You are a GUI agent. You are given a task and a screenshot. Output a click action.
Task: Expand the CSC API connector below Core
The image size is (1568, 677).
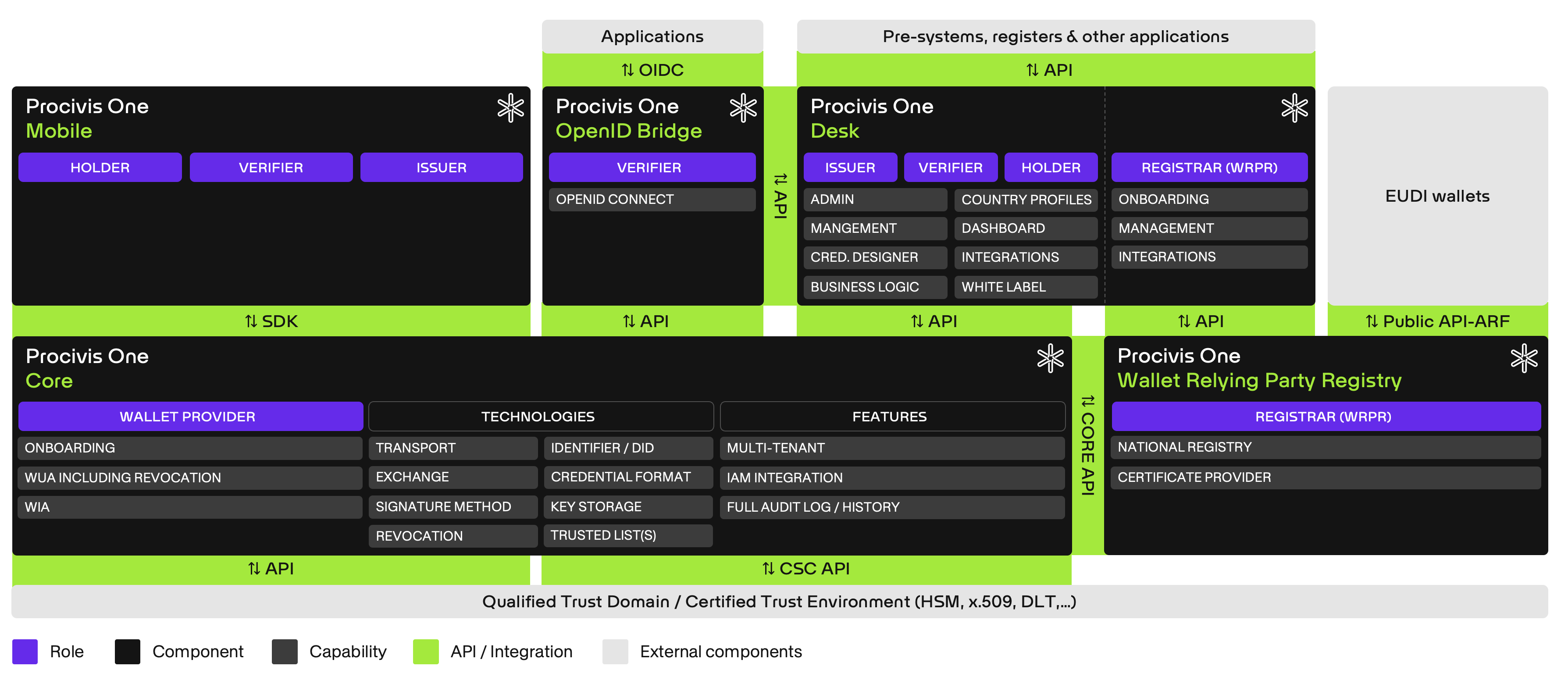coord(805,569)
